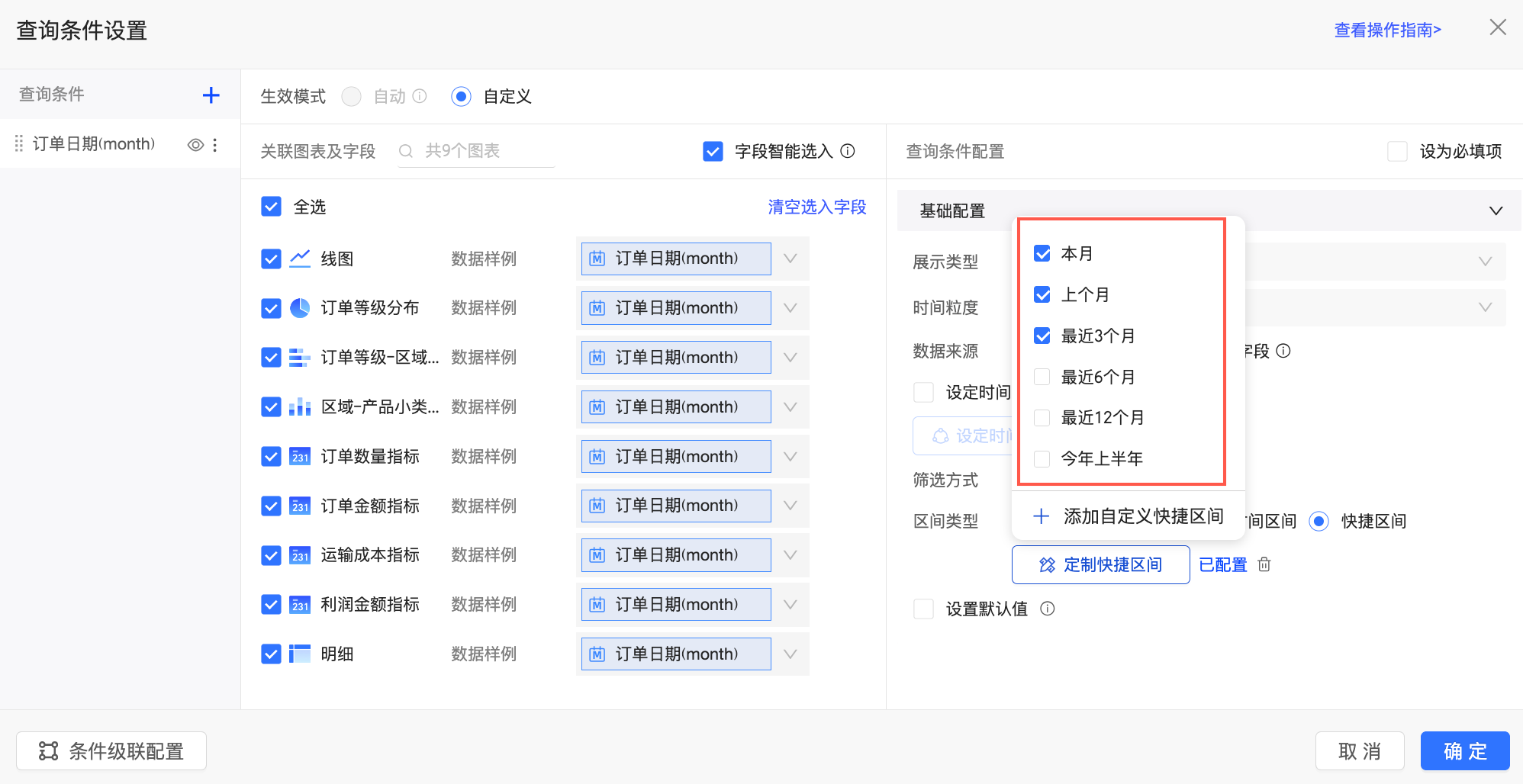Add a new query condition with plus icon
This screenshot has width=1523, height=784.
coord(211,95)
